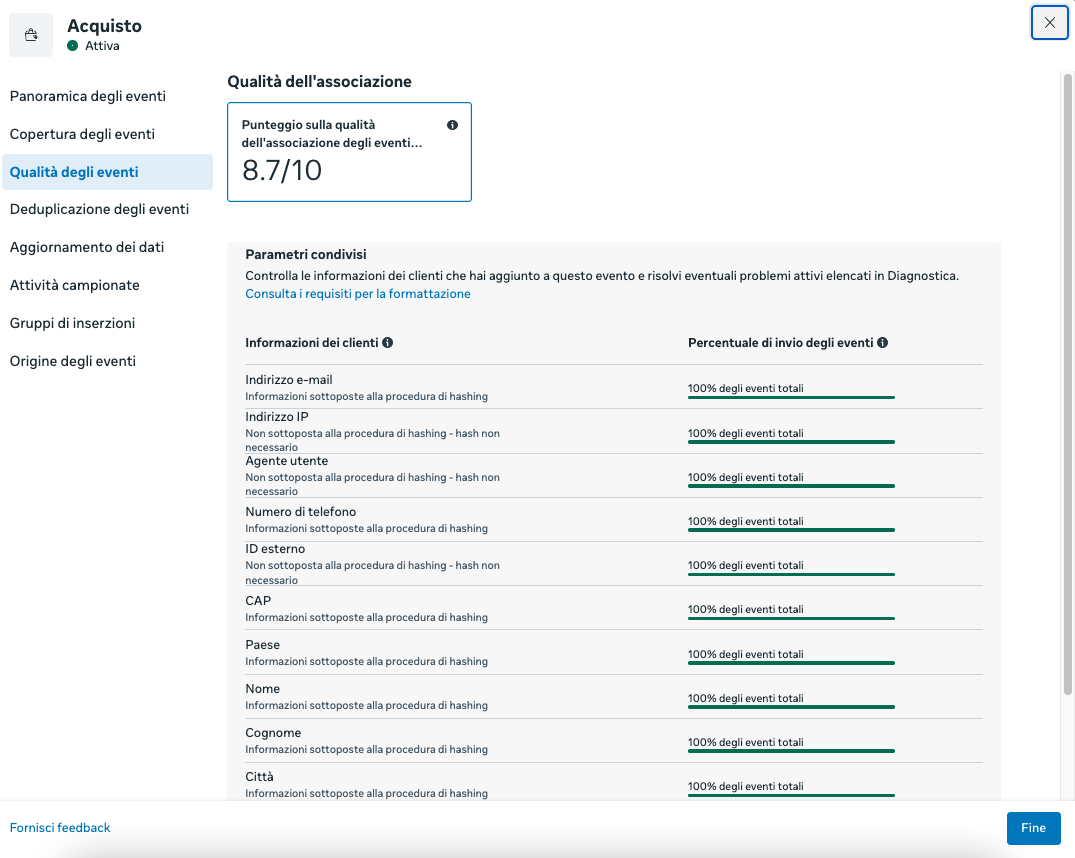View Origine degli eventi section
This screenshot has width=1075, height=858.
73,361
